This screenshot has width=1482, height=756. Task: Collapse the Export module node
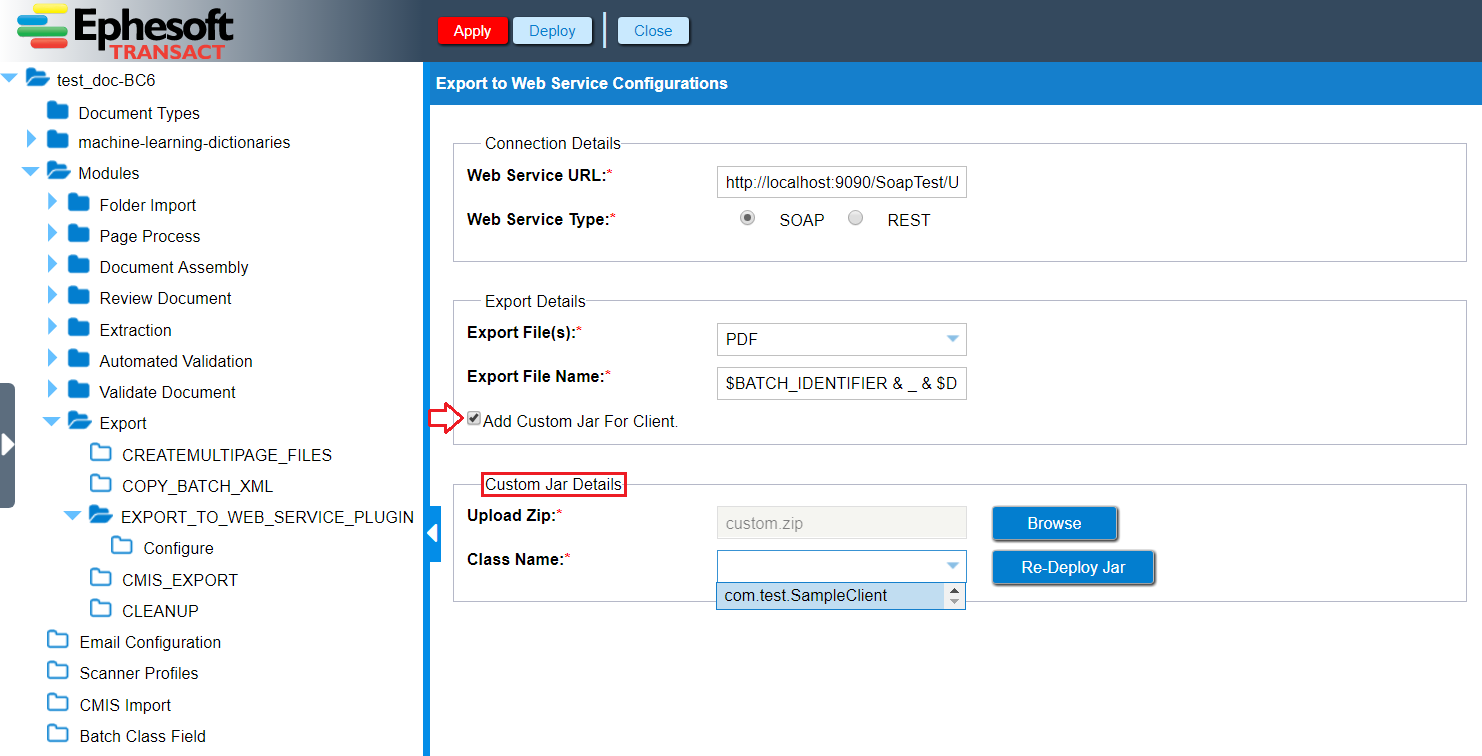point(52,422)
